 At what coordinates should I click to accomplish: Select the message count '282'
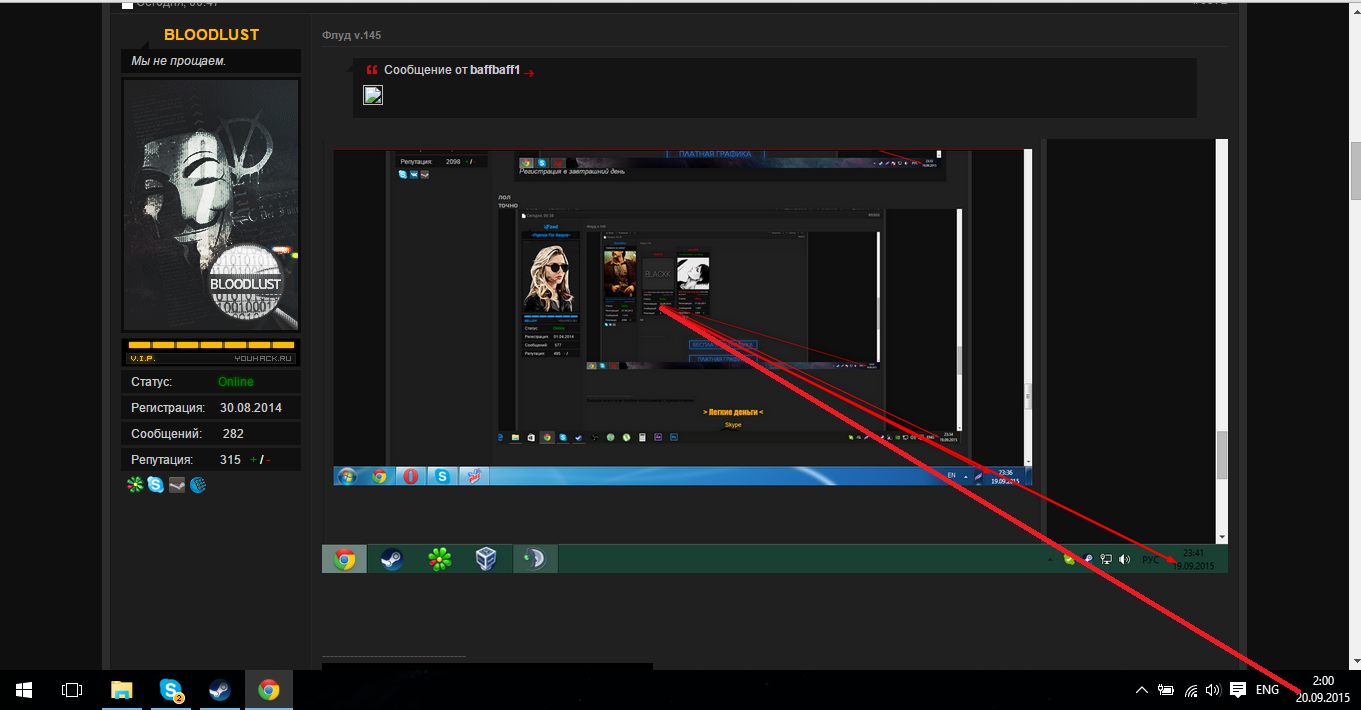click(x=233, y=434)
